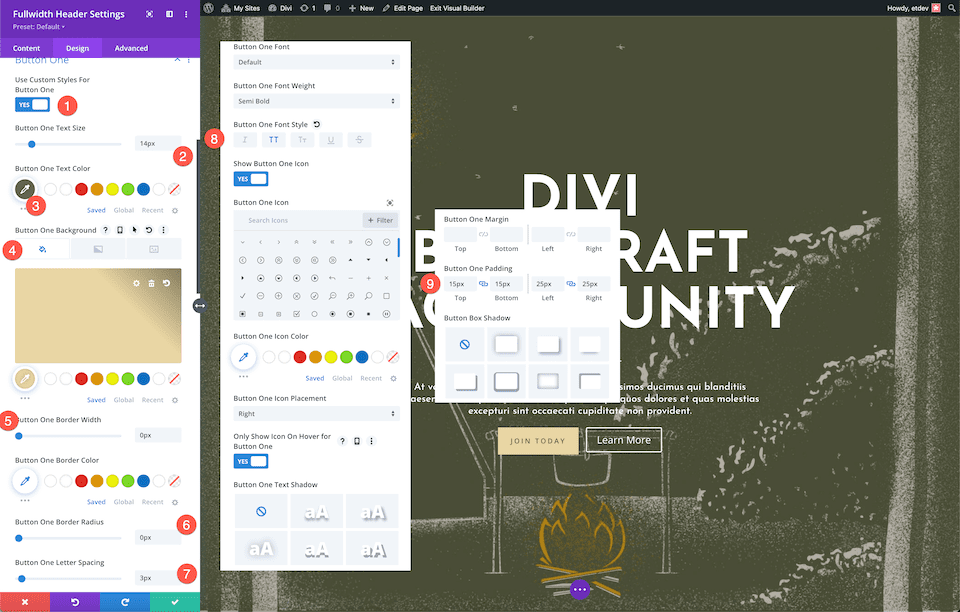Screen dimensions: 960x612
Task: Redo change in settings footer
Action: tap(125, 602)
